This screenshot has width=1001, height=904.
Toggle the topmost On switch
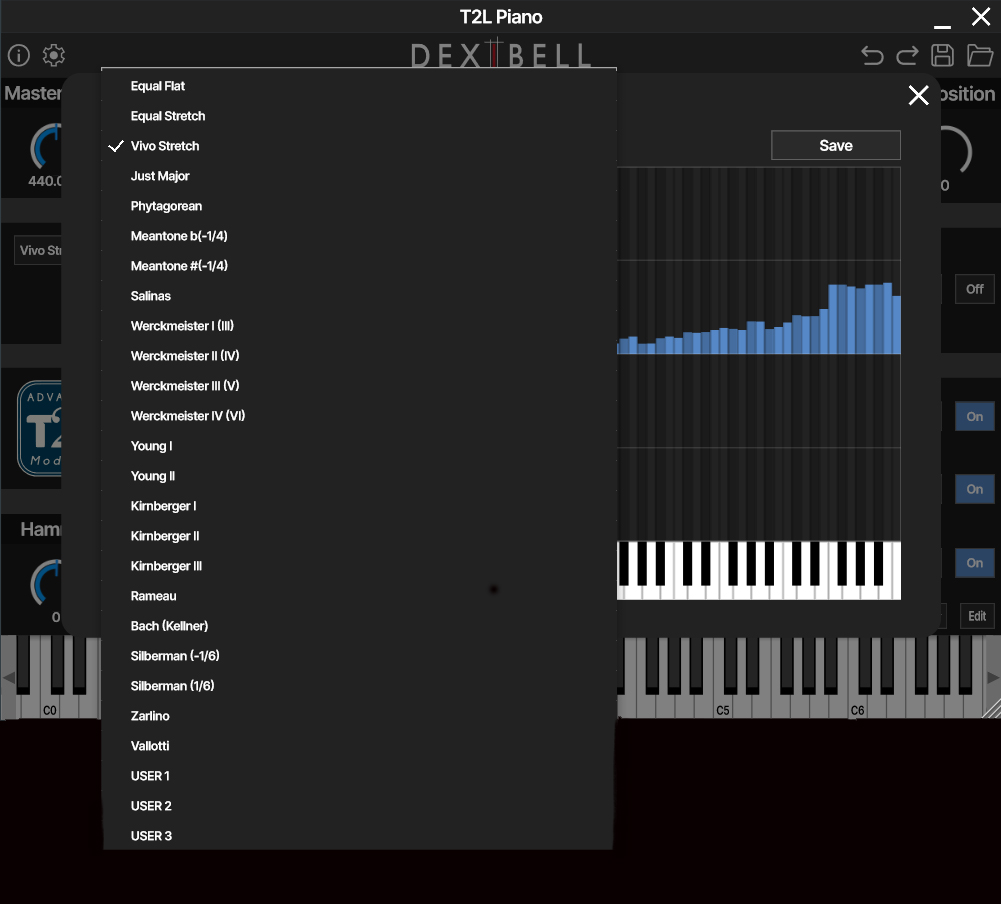coord(974,417)
